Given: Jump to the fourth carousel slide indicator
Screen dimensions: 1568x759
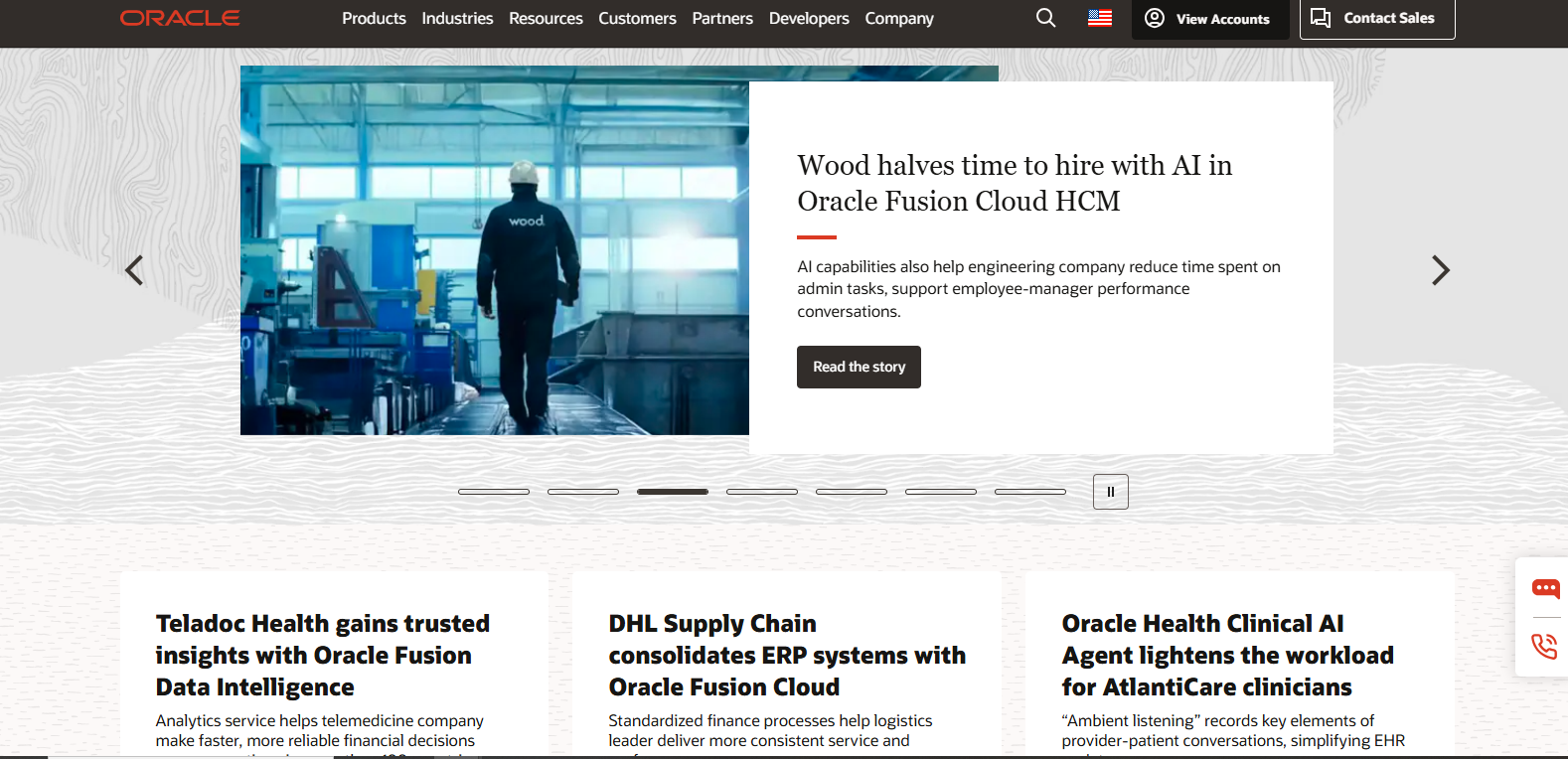Looking at the screenshot, I should point(762,492).
